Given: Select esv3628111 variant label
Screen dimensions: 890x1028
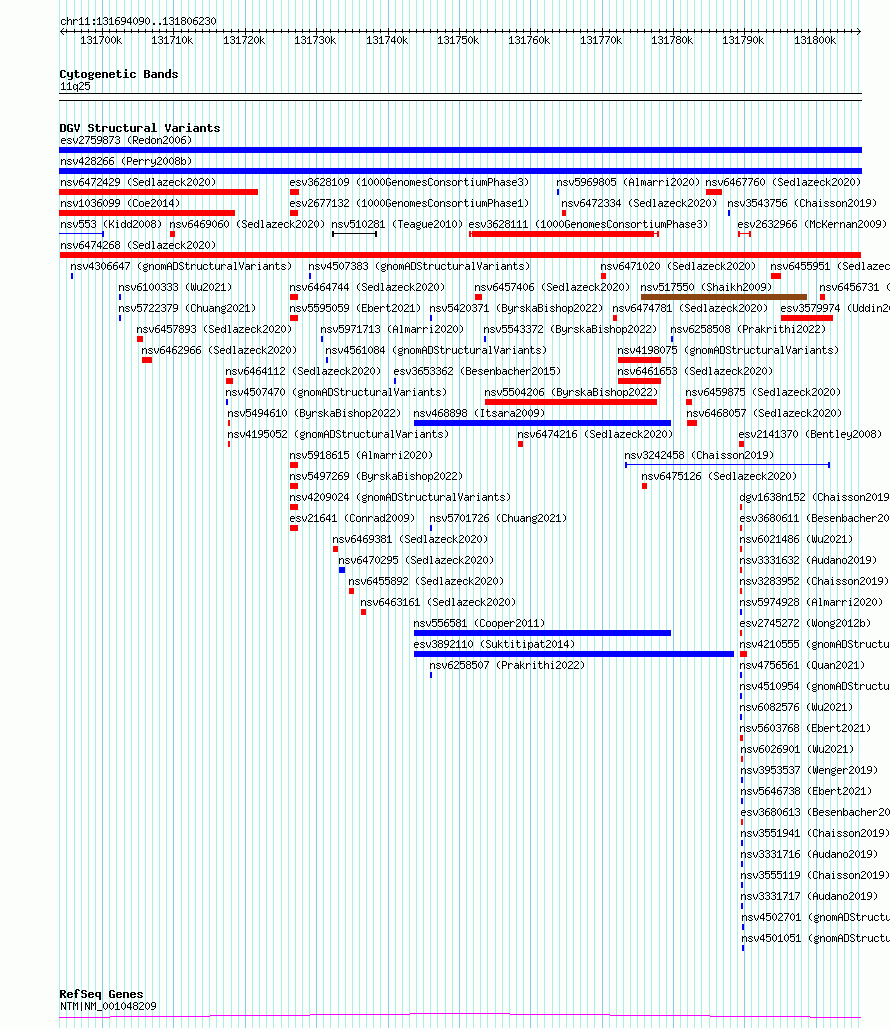Looking at the screenshot, I should coord(589,224).
